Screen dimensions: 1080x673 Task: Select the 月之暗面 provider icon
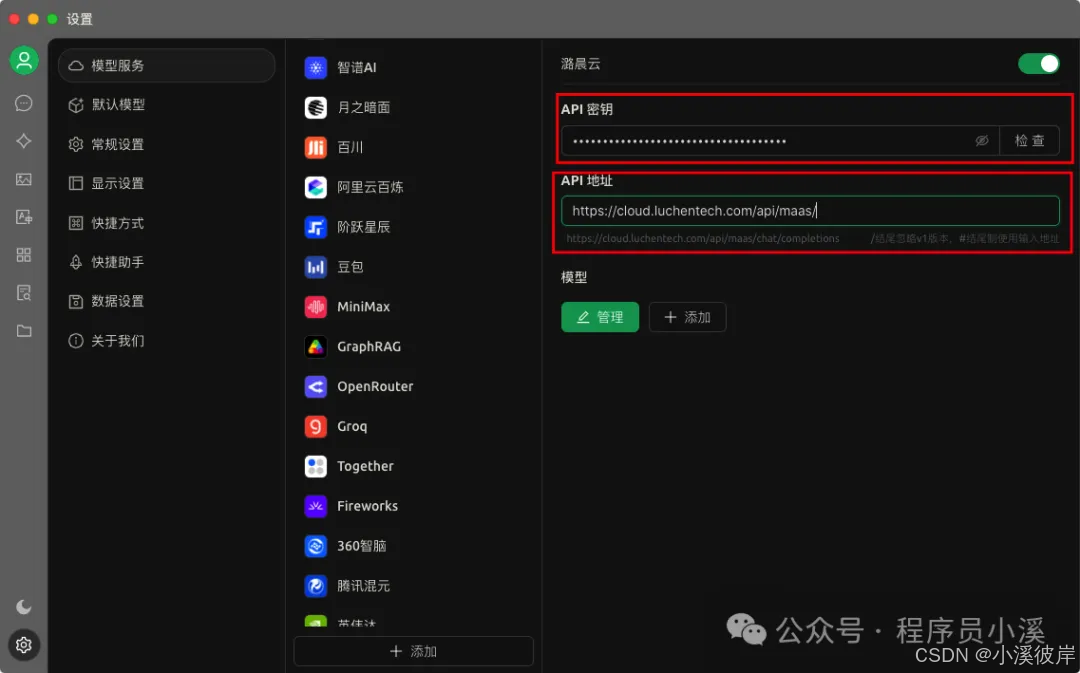tap(315, 107)
